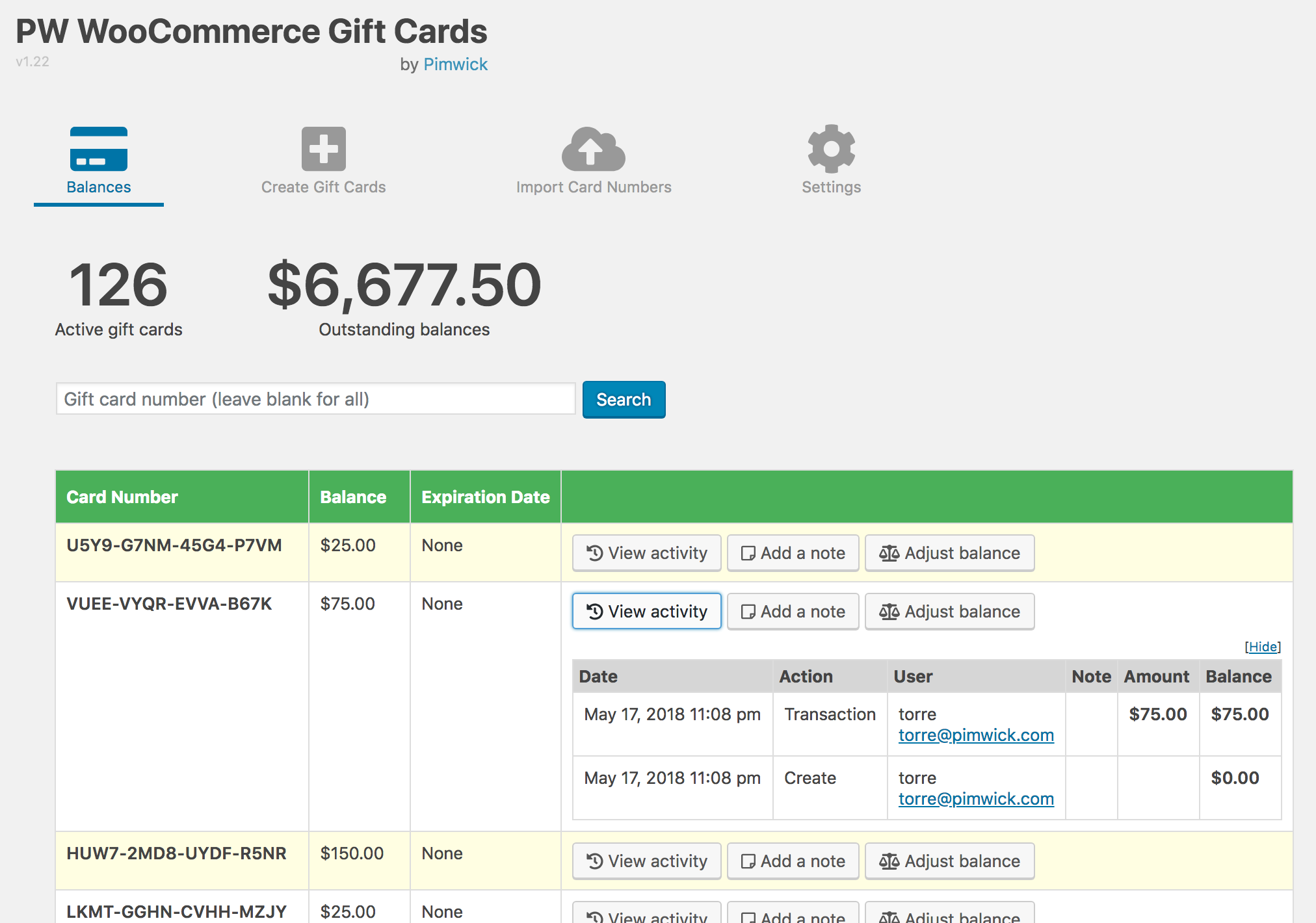This screenshot has height=923, width=1316.
Task: View activity for card U5Y9-G7NM-45G4-P7VM
Action: click(646, 553)
